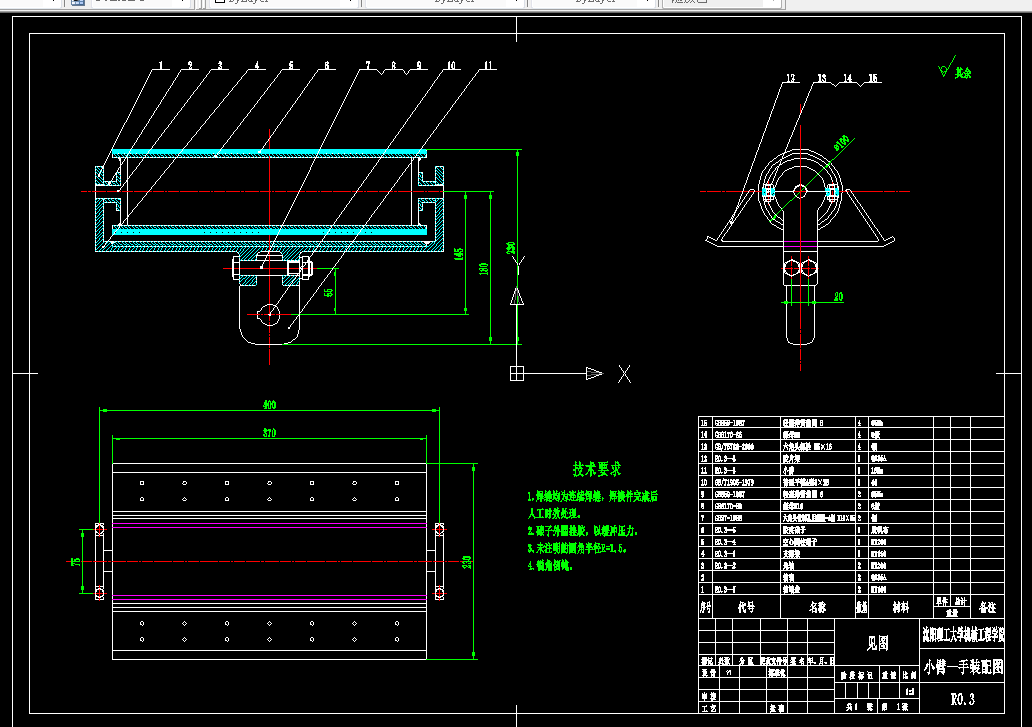Select the 330 height dimension in plan view
The width and height of the screenshot is (1032, 727).
[x=467, y=563]
